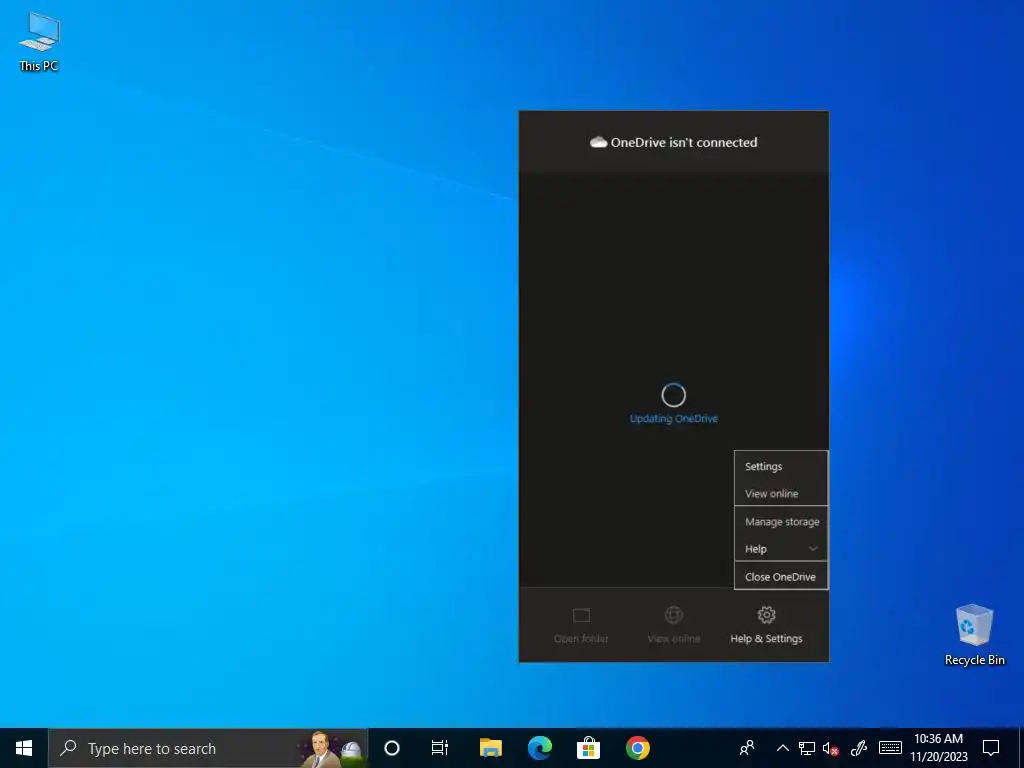Open the touch keyboard tray icon
Screen dimensions: 1024x768
tap(890, 748)
